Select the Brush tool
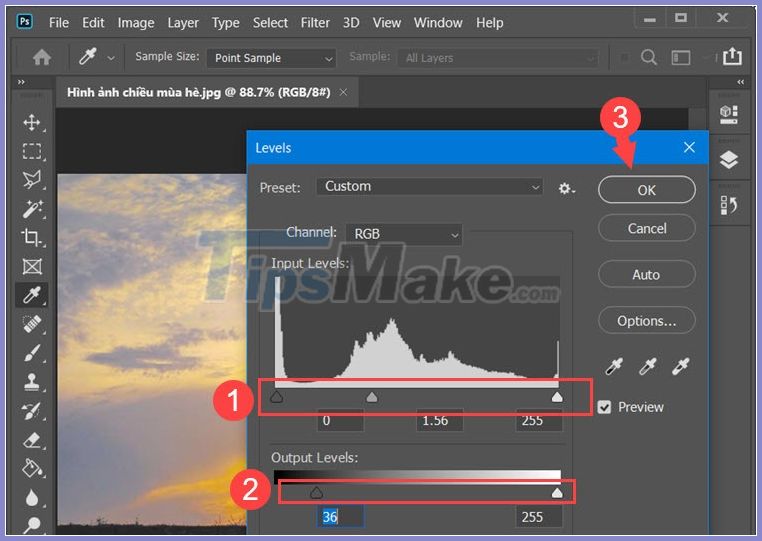Viewport: 762px width, 541px height. tap(32, 353)
